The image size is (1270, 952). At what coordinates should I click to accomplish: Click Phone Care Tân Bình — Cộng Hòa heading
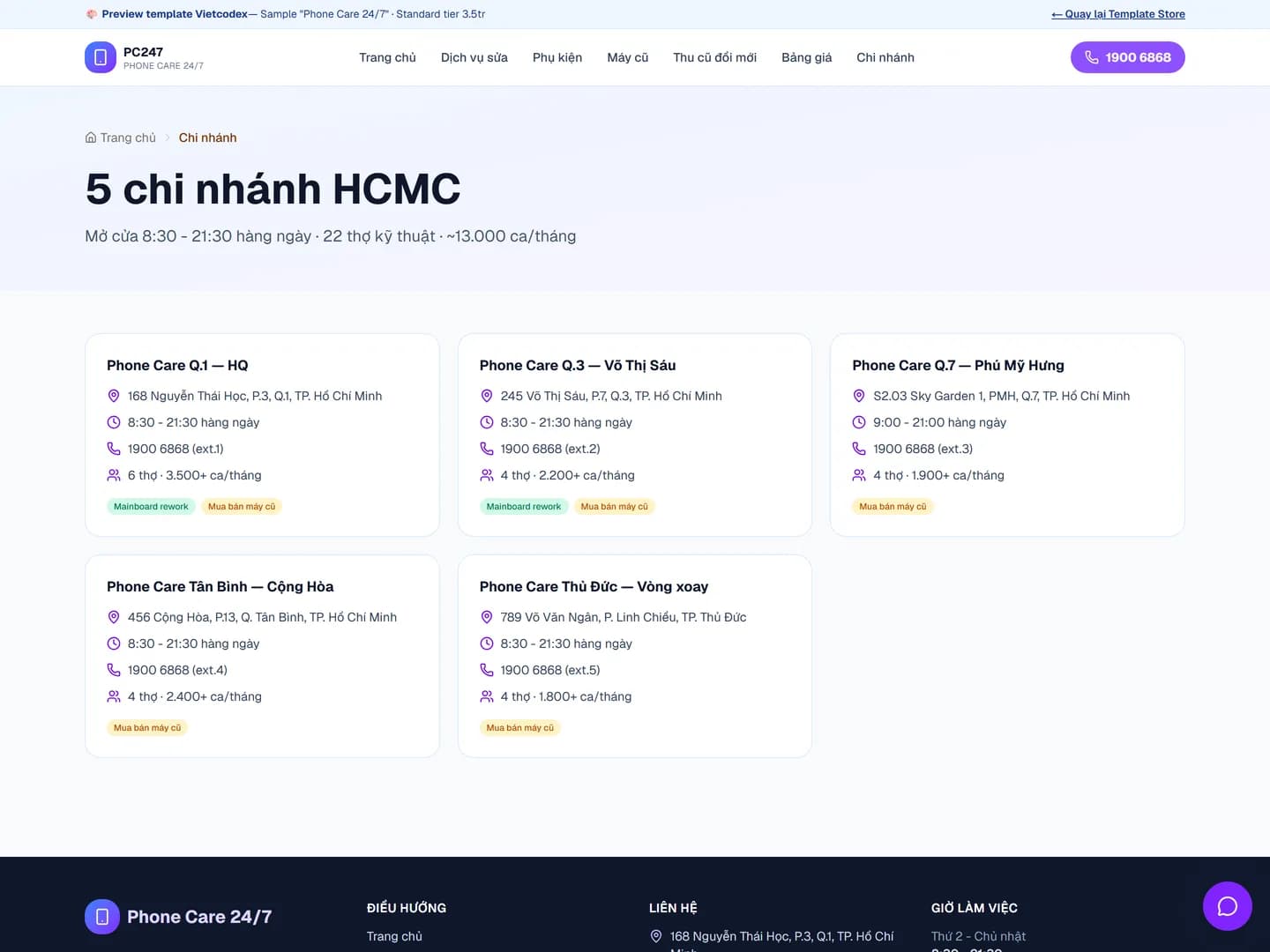pos(220,586)
